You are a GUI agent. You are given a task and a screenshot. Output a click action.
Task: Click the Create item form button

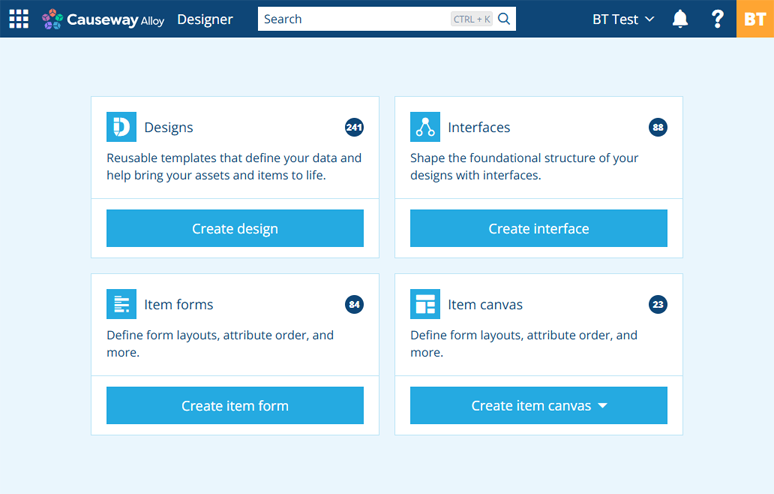(235, 405)
